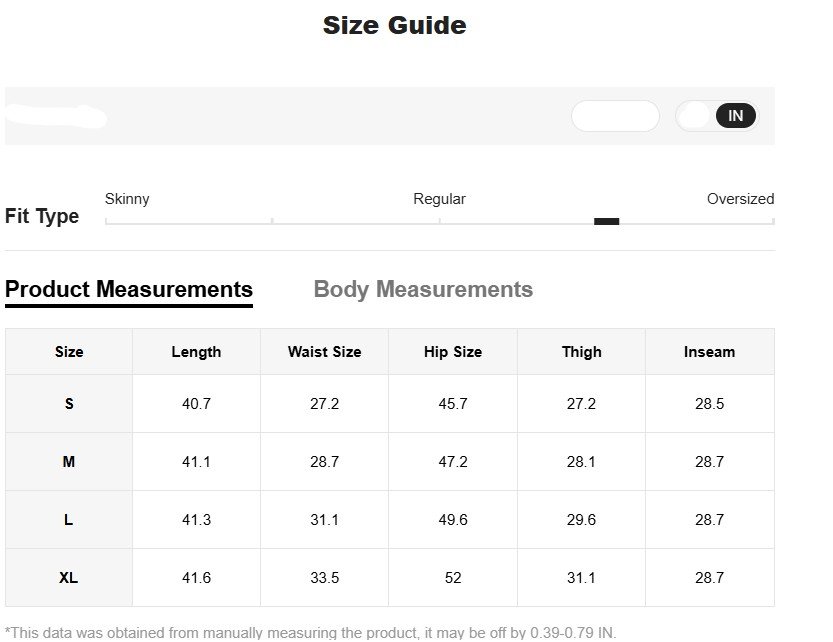Click the Thigh column header
Image resolution: width=833 pixels, height=642 pixels.
(581, 352)
